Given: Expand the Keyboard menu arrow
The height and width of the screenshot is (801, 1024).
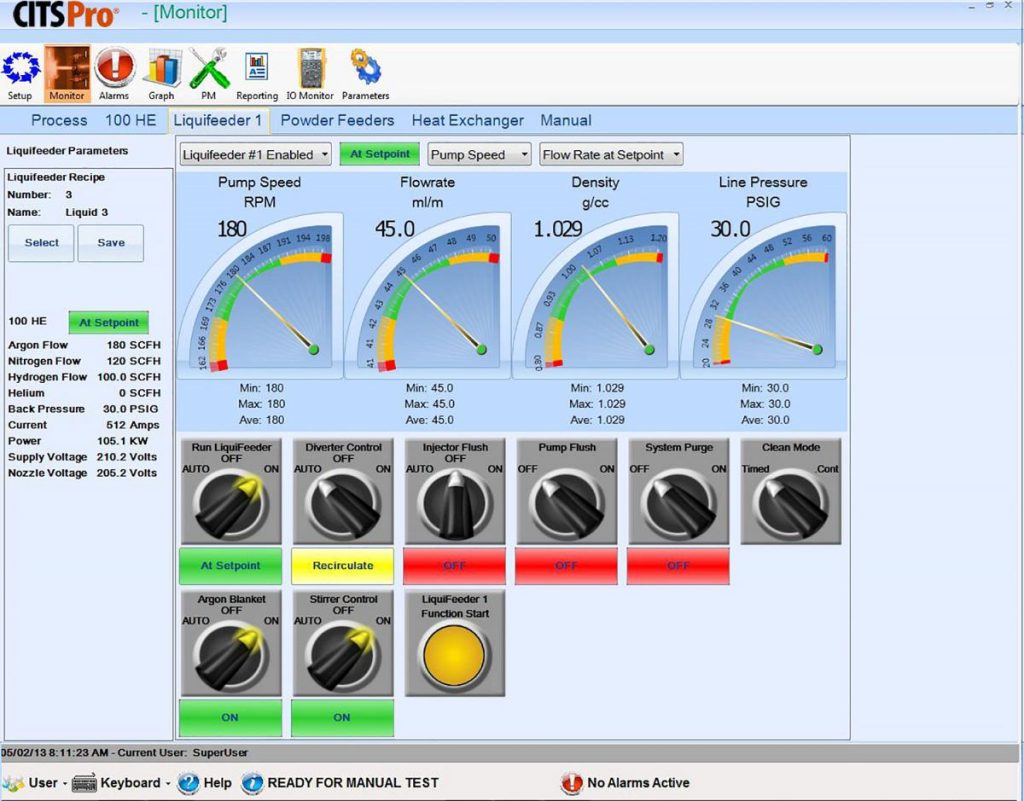Looking at the screenshot, I should 168,783.
